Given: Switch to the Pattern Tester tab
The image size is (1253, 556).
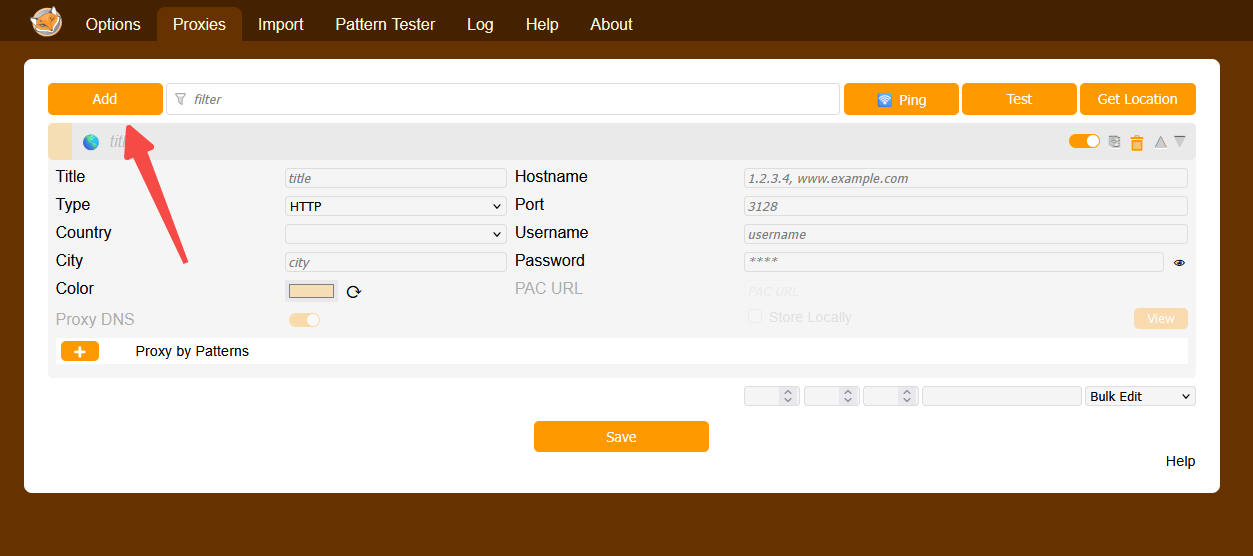Looking at the screenshot, I should coord(385,24).
